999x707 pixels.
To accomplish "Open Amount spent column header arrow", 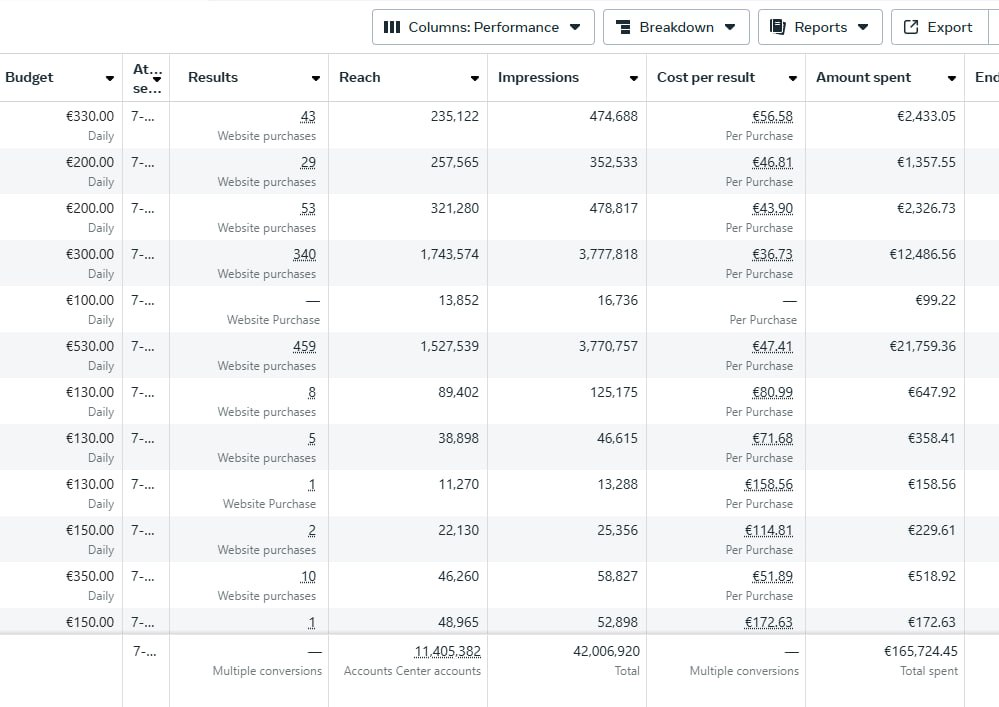I will pos(952,78).
